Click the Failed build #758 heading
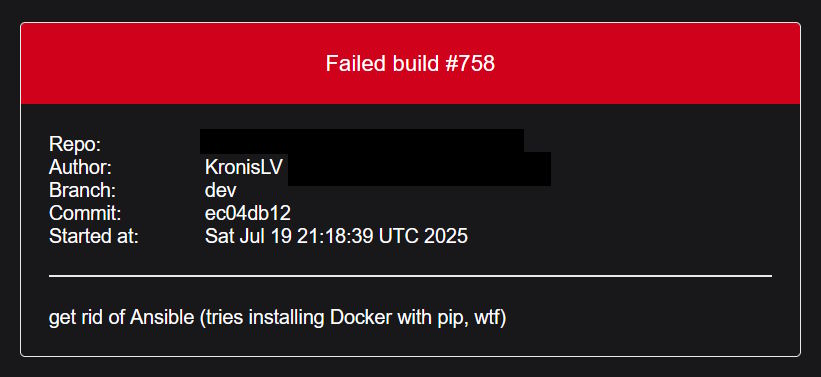Screen dimensions: 821x377 [410, 63]
